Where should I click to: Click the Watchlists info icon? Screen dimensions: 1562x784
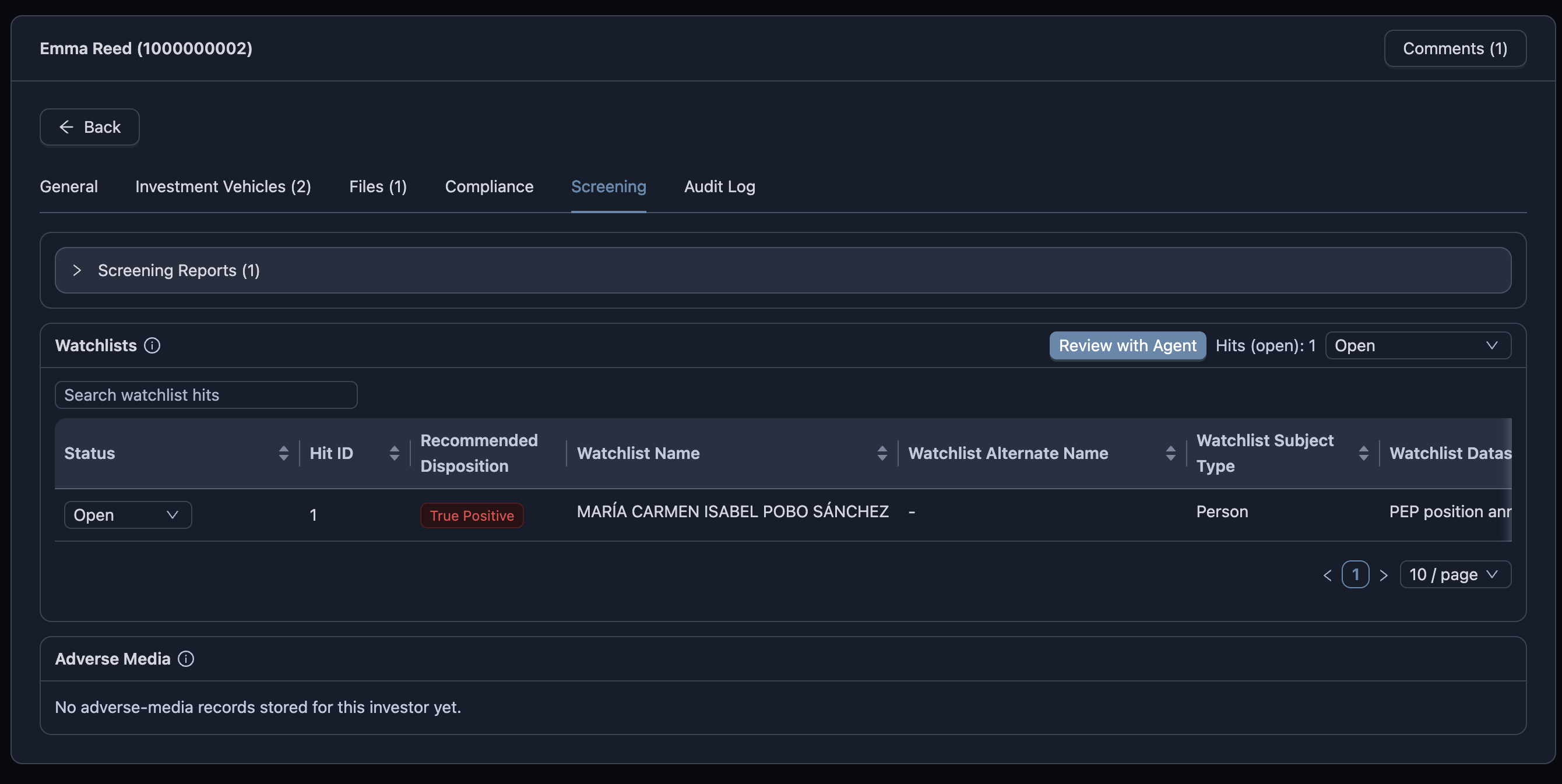152,345
